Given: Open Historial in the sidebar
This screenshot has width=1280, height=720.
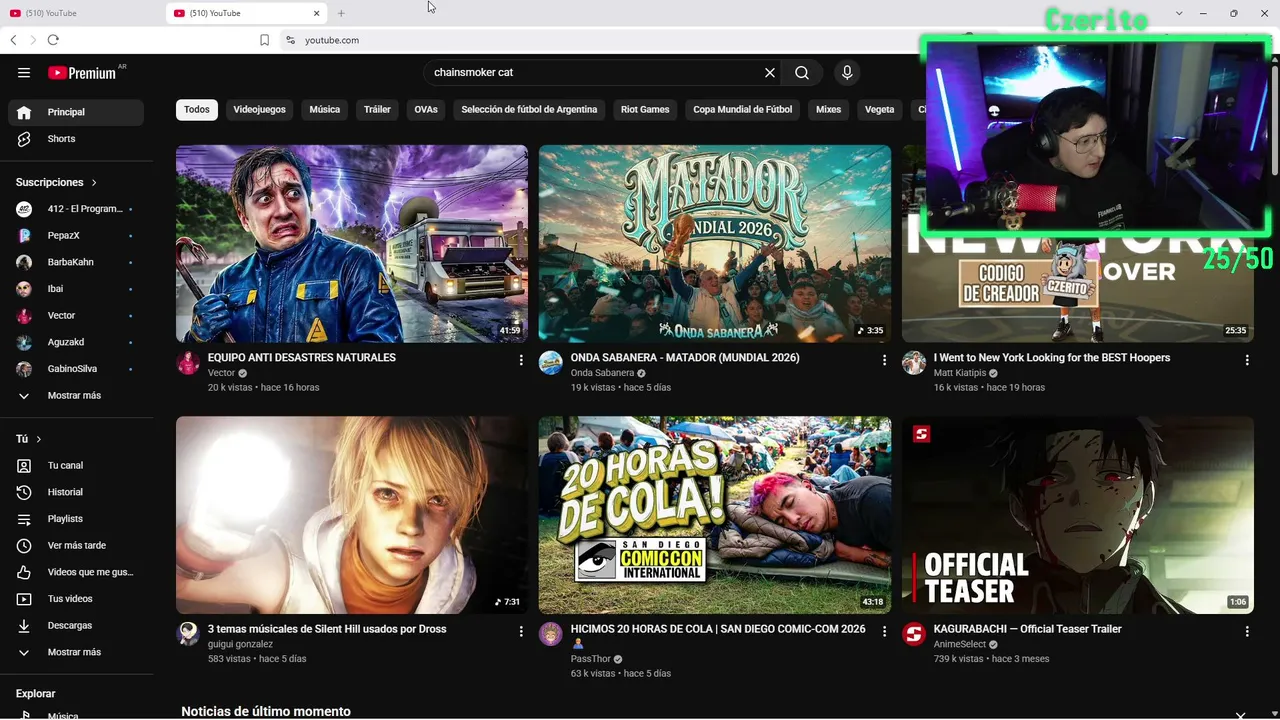Looking at the screenshot, I should point(76,492).
